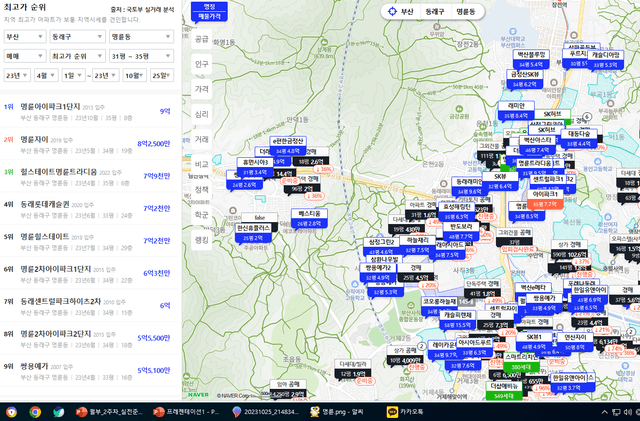Open the orange 아이파크1 map marker
640x421 pixels.
pyautogui.click(x=545, y=199)
